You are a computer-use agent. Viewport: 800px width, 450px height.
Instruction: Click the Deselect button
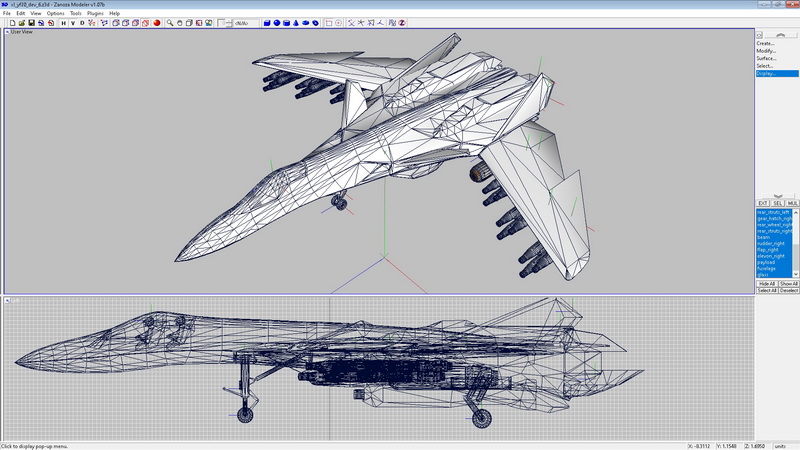click(789, 290)
